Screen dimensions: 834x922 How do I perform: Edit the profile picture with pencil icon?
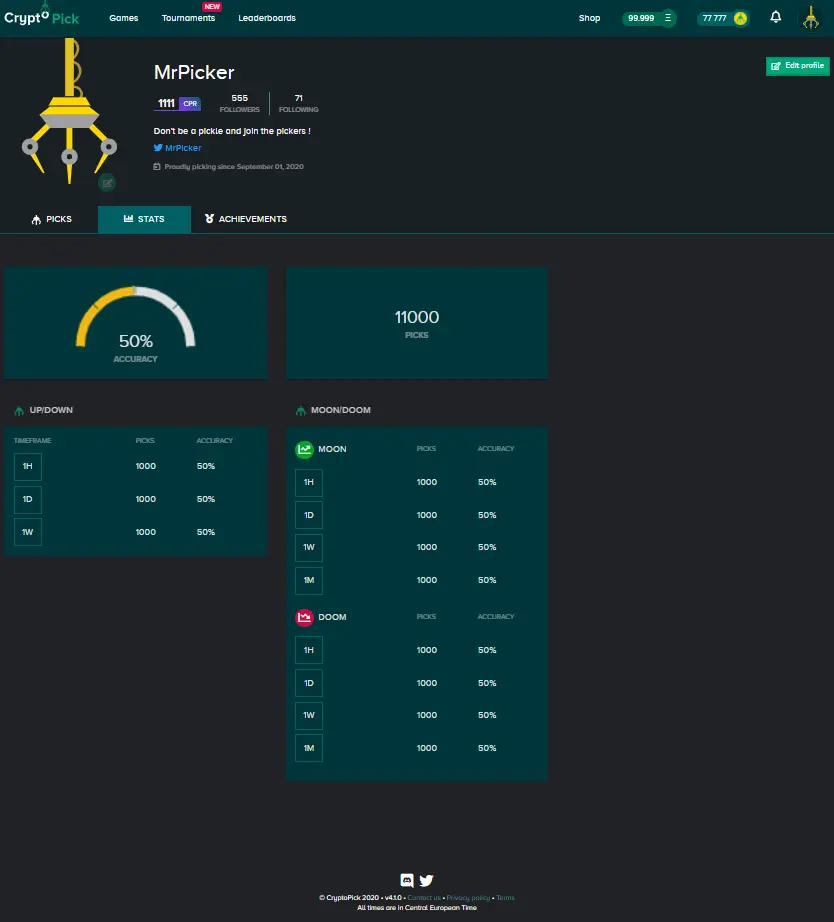[107, 183]
